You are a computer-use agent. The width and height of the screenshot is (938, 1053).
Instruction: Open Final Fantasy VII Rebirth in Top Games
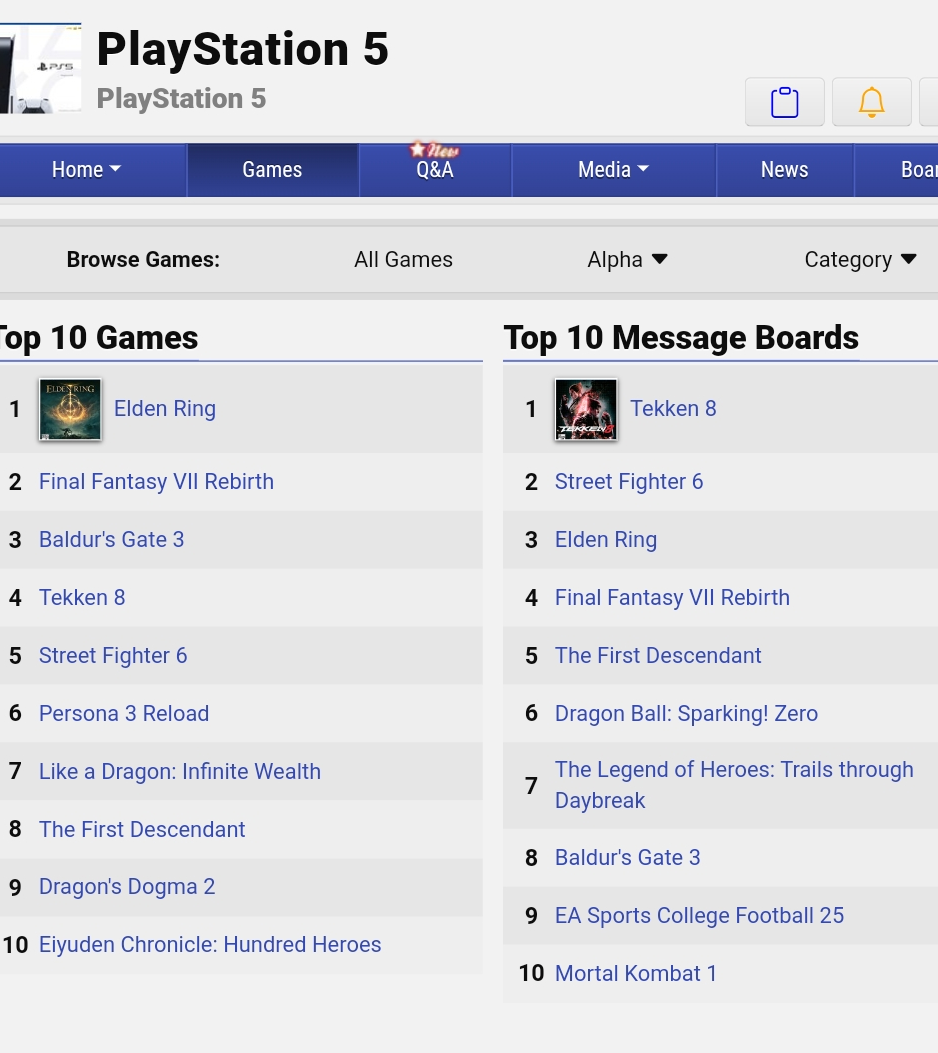pyautogui.click(x=156, y=482)
